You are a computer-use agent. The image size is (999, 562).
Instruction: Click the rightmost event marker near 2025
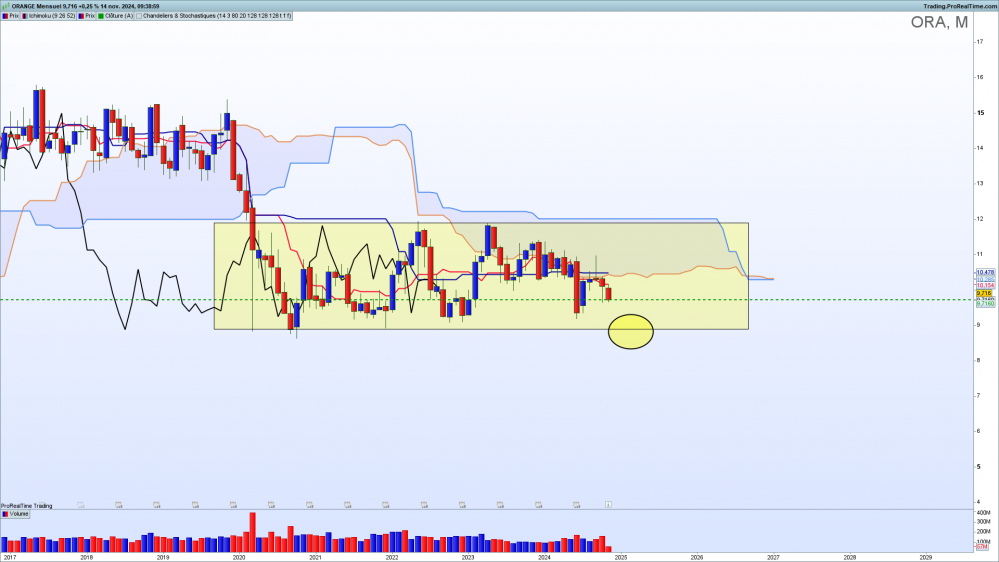[x=608, y=504]
